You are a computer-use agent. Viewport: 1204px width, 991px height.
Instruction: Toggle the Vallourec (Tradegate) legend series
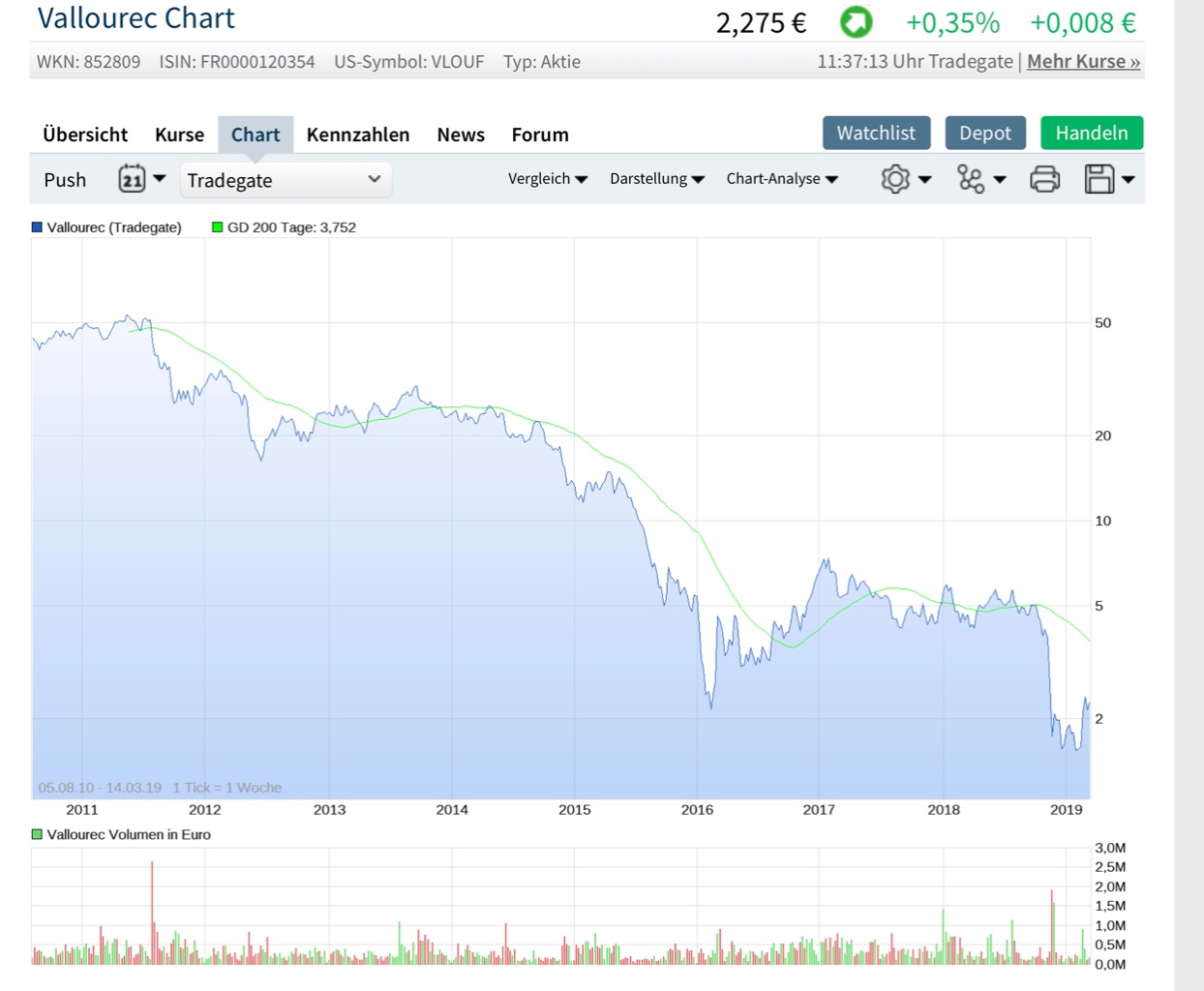(x=106, y=227)
